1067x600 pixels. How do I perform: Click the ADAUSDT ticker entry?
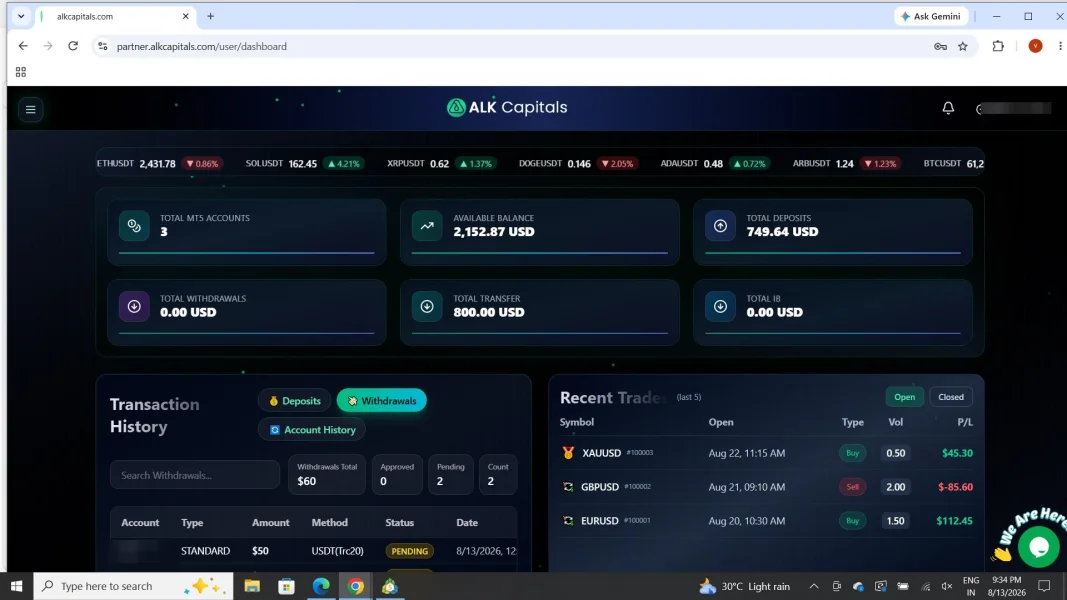click(x=715, y=163)
